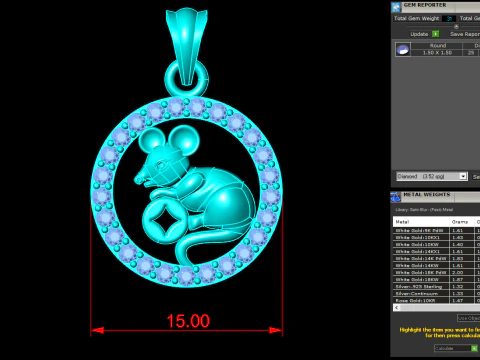Image resolution: width=480 pixels, height=360 pixels.
Task: Click the gem quantity cell showing 25
Action: (x=471, y=53)
